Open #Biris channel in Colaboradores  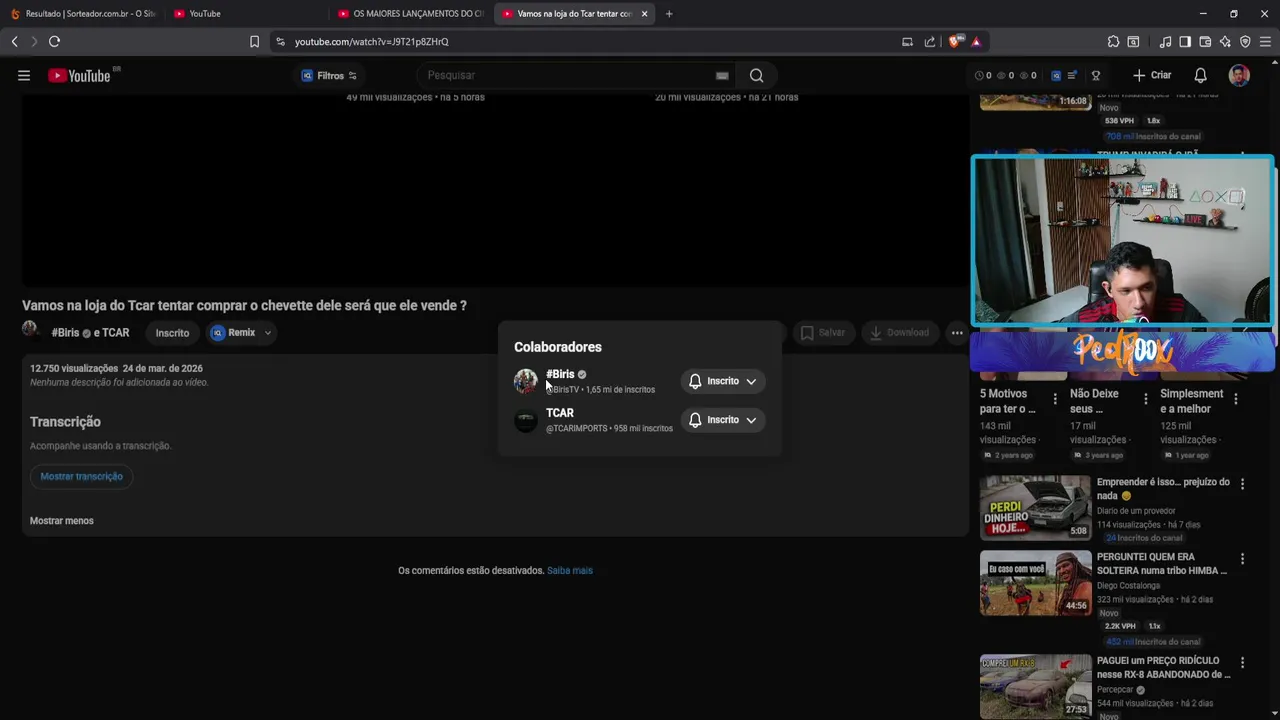tap(560, 374)
